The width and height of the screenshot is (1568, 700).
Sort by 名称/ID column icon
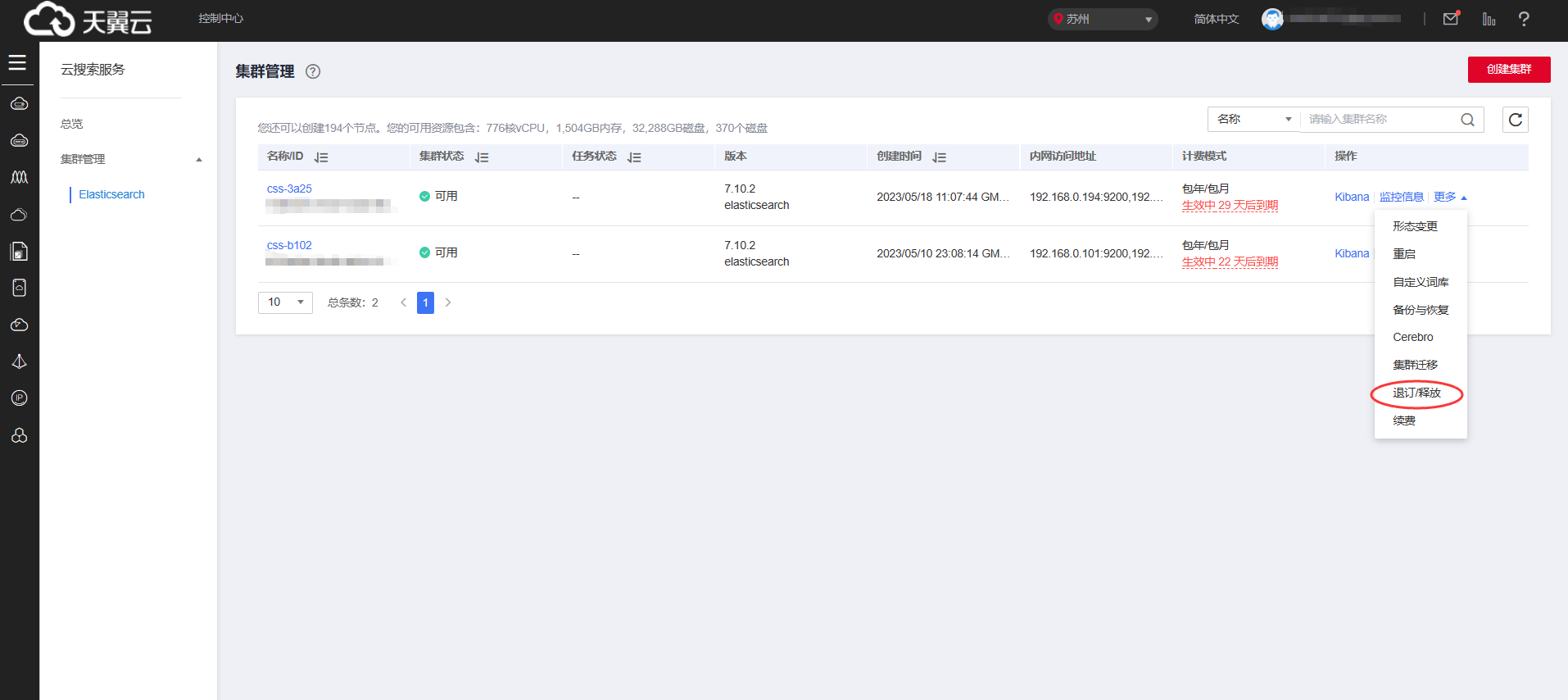321,157
